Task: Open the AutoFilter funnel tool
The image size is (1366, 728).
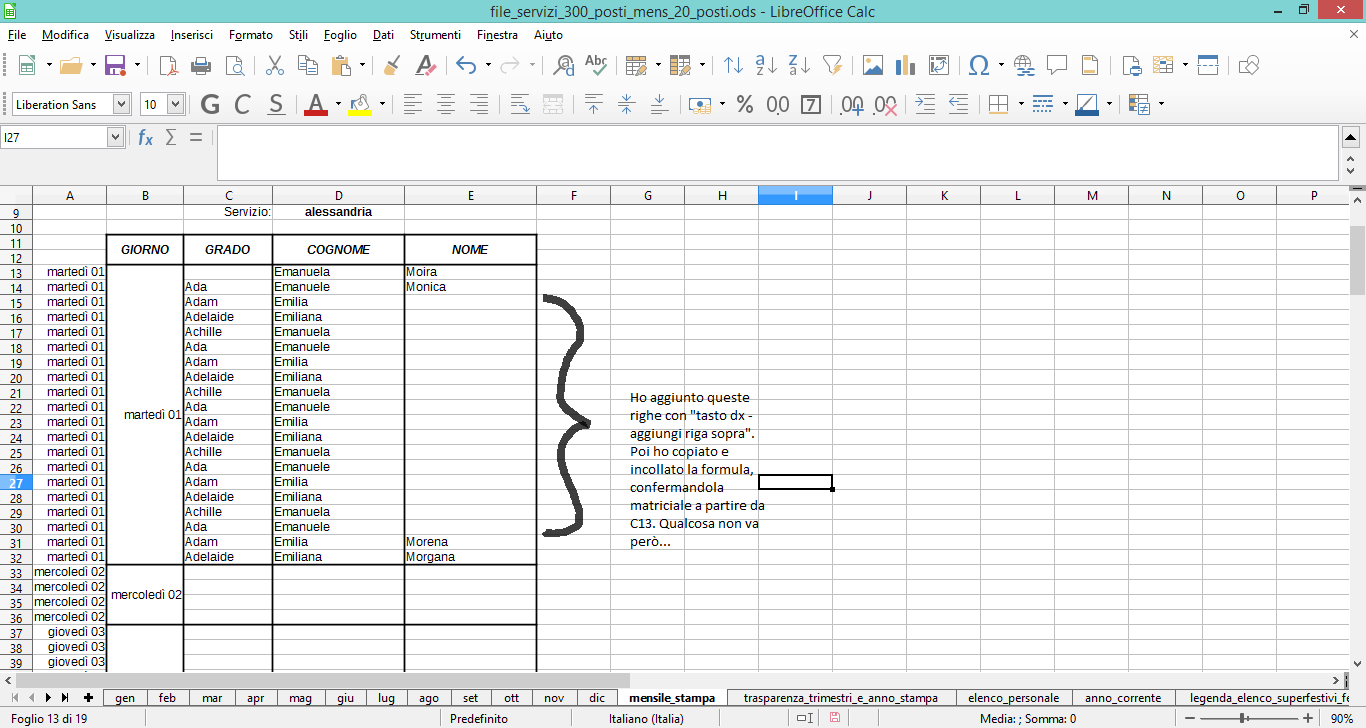Action: tap(832, 66)
